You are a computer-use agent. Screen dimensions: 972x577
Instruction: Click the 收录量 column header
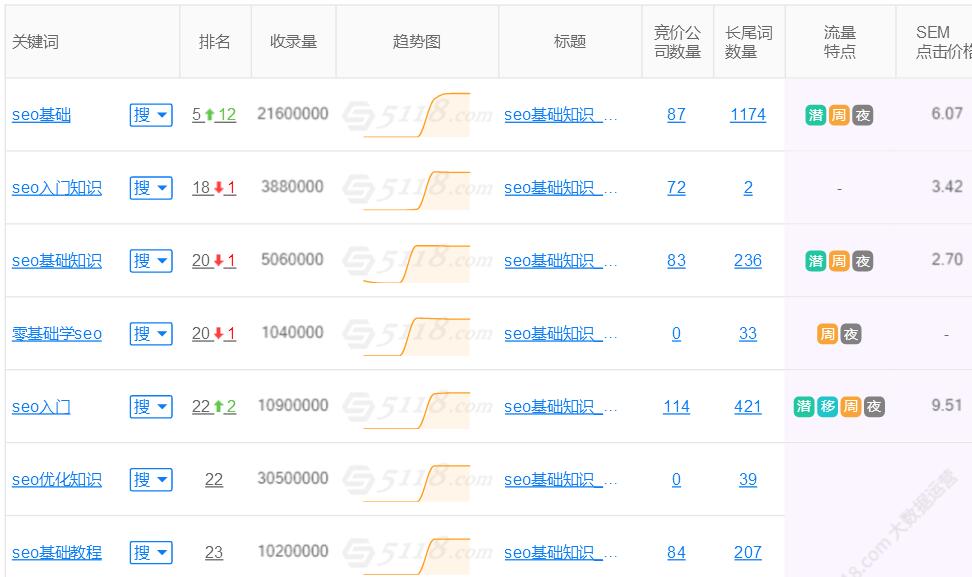click(x=293, y=42)
